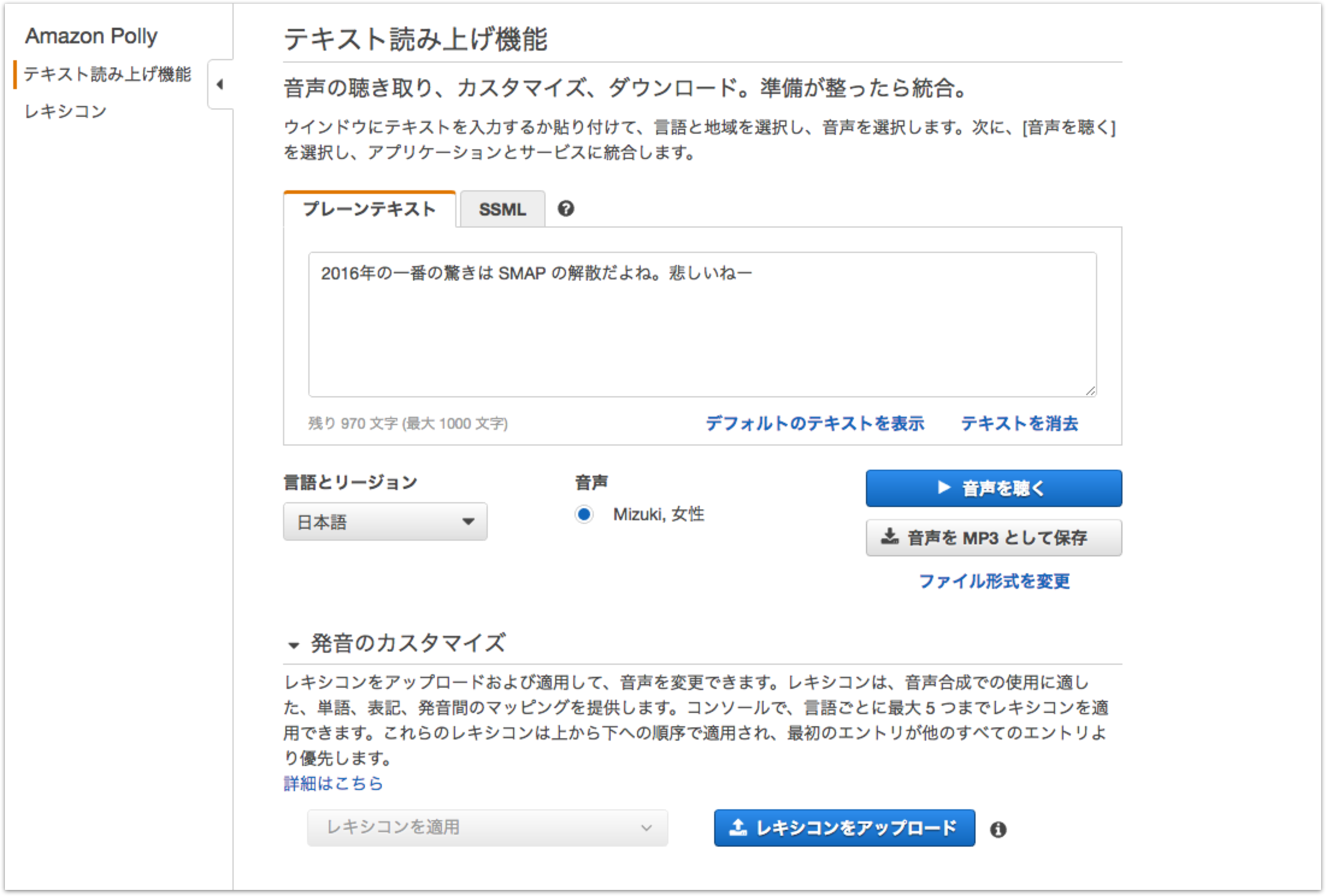Switch to the SSML tab

(x=502, y=209)
